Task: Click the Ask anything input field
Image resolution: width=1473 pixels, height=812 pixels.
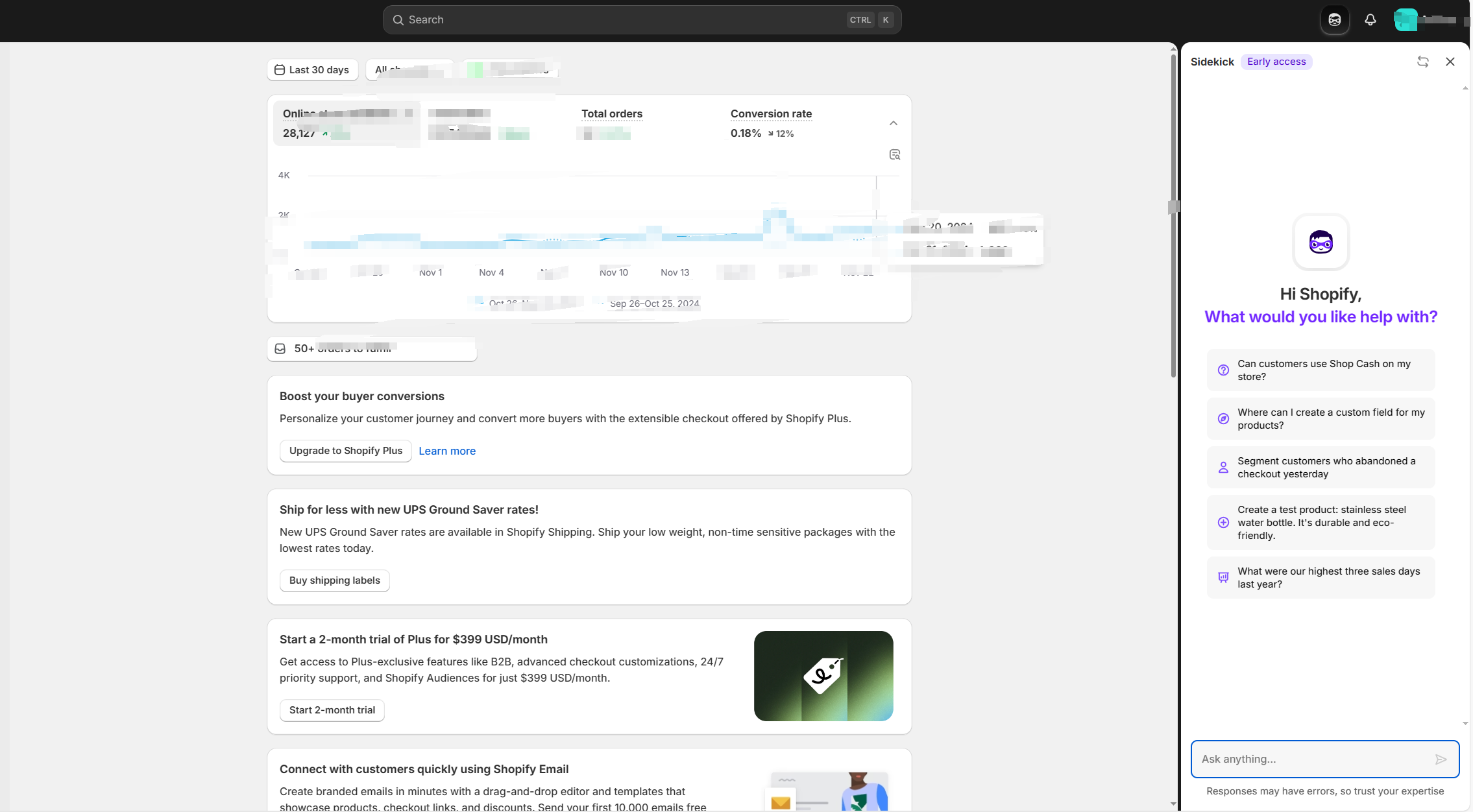Action: point(1311,759)
